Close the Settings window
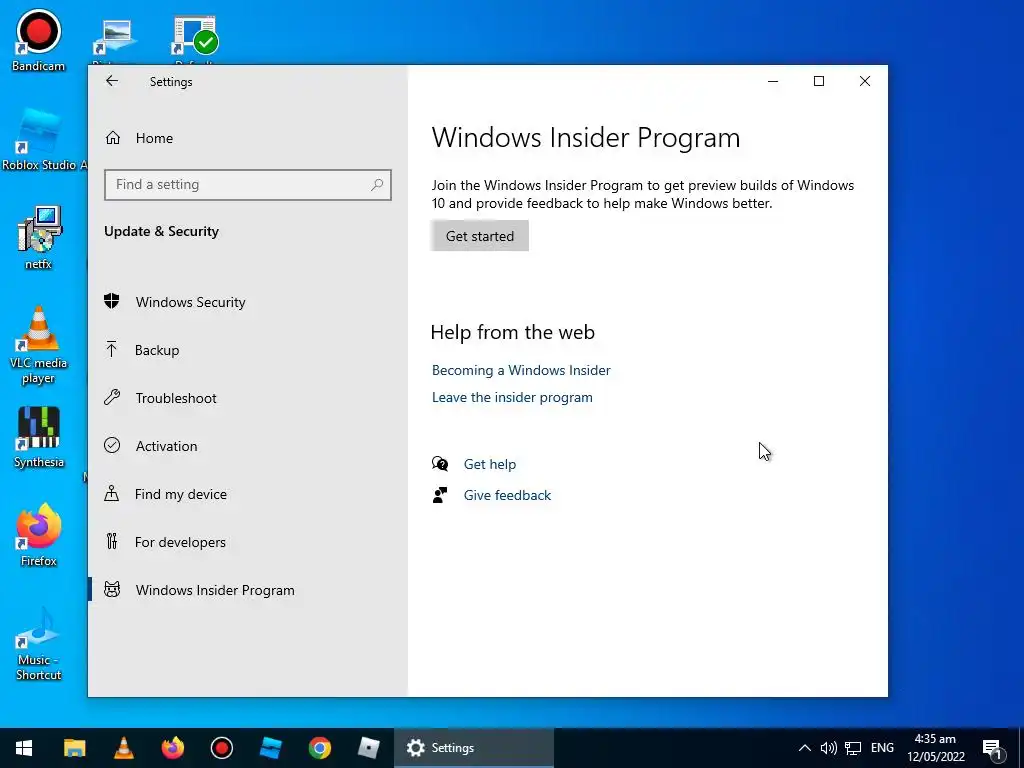 pos(865,81)
